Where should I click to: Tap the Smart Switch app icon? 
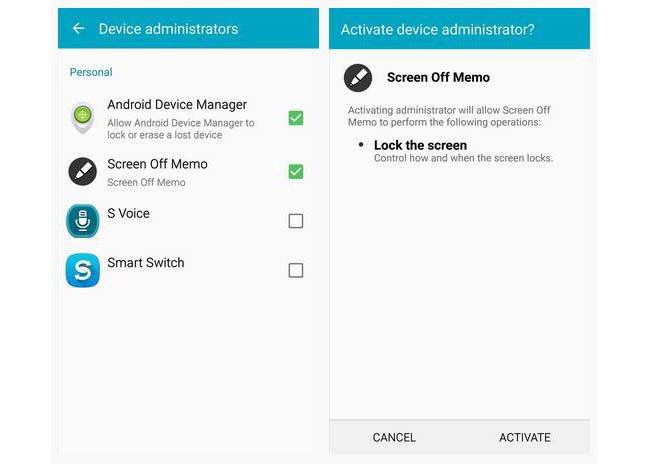(x=82, y=270)
